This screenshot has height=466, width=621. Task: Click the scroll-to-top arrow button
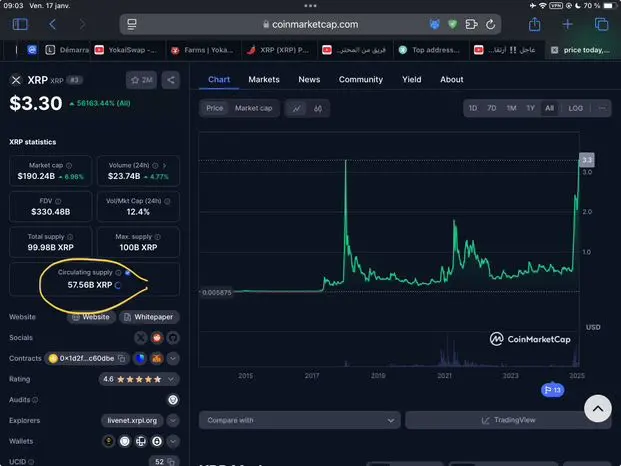[598, 409]
